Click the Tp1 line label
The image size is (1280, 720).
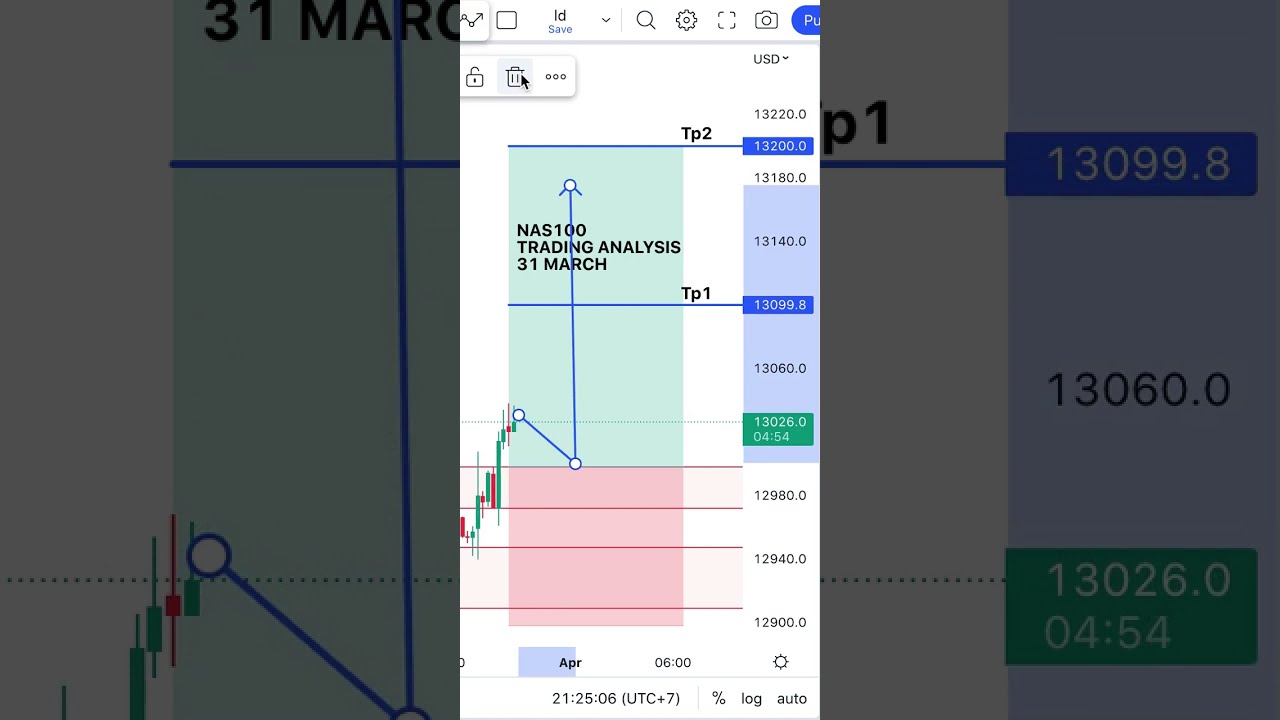click(696, 293)
